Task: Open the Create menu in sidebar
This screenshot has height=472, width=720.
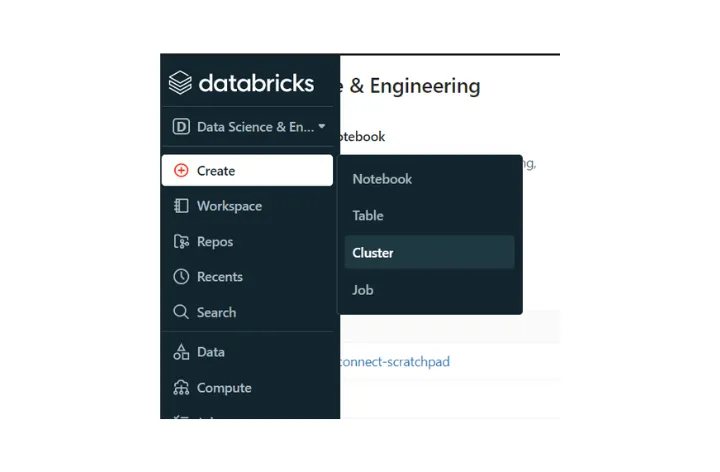Action: [247, 170]
